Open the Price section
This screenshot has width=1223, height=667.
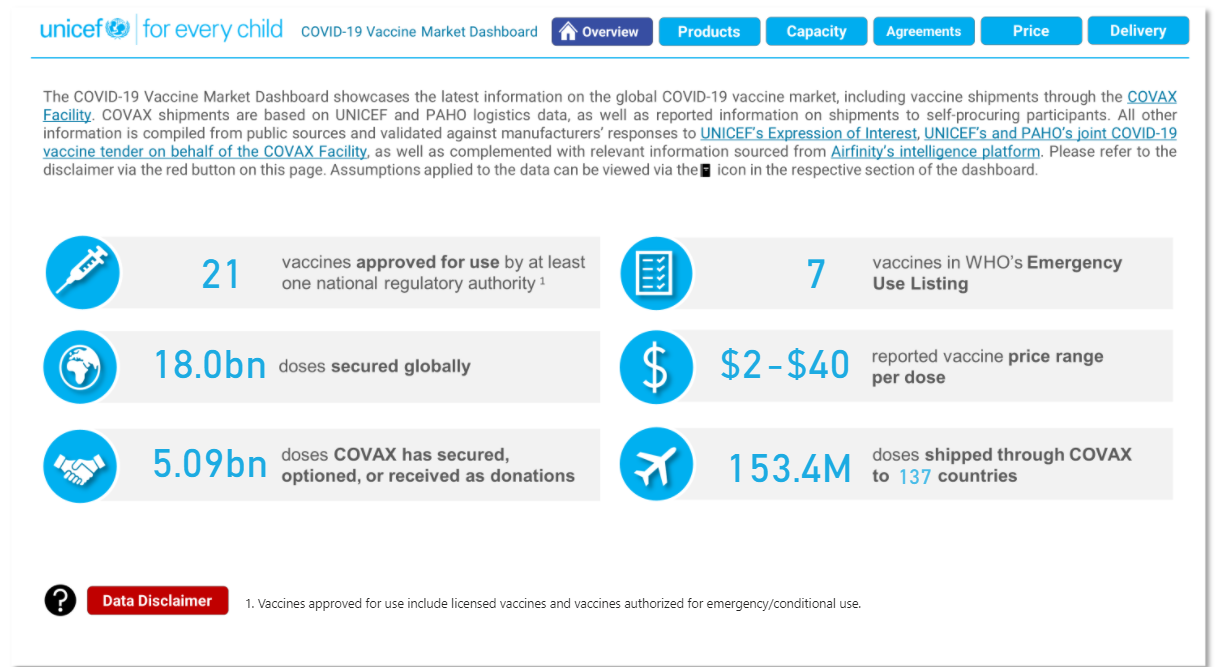[1031, 30]
